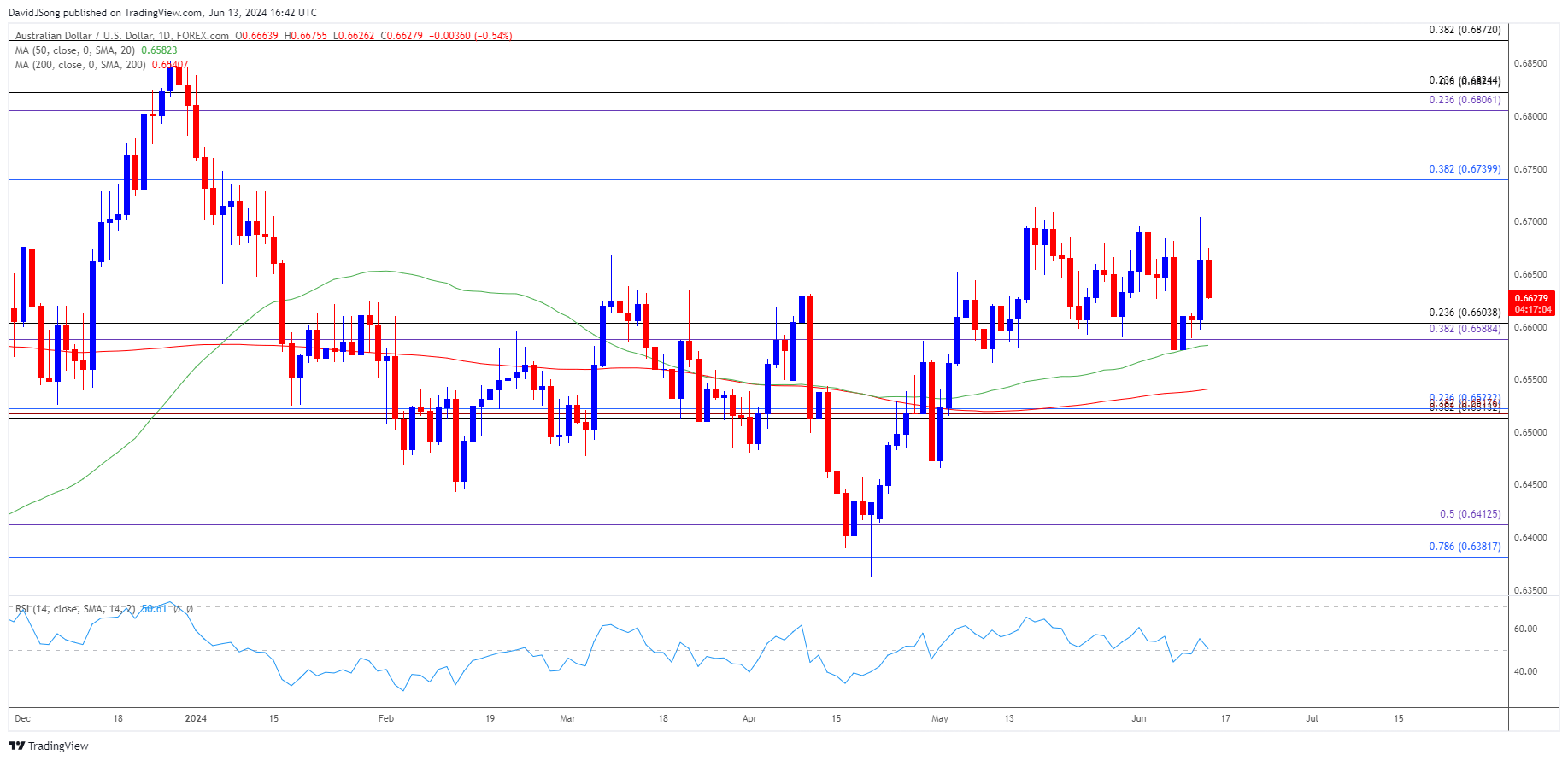This screenshot has width=1568, height=761.
Task: Select Fibonacci label 0.5 (0.64125)
Action: [x=1470, y=514]
